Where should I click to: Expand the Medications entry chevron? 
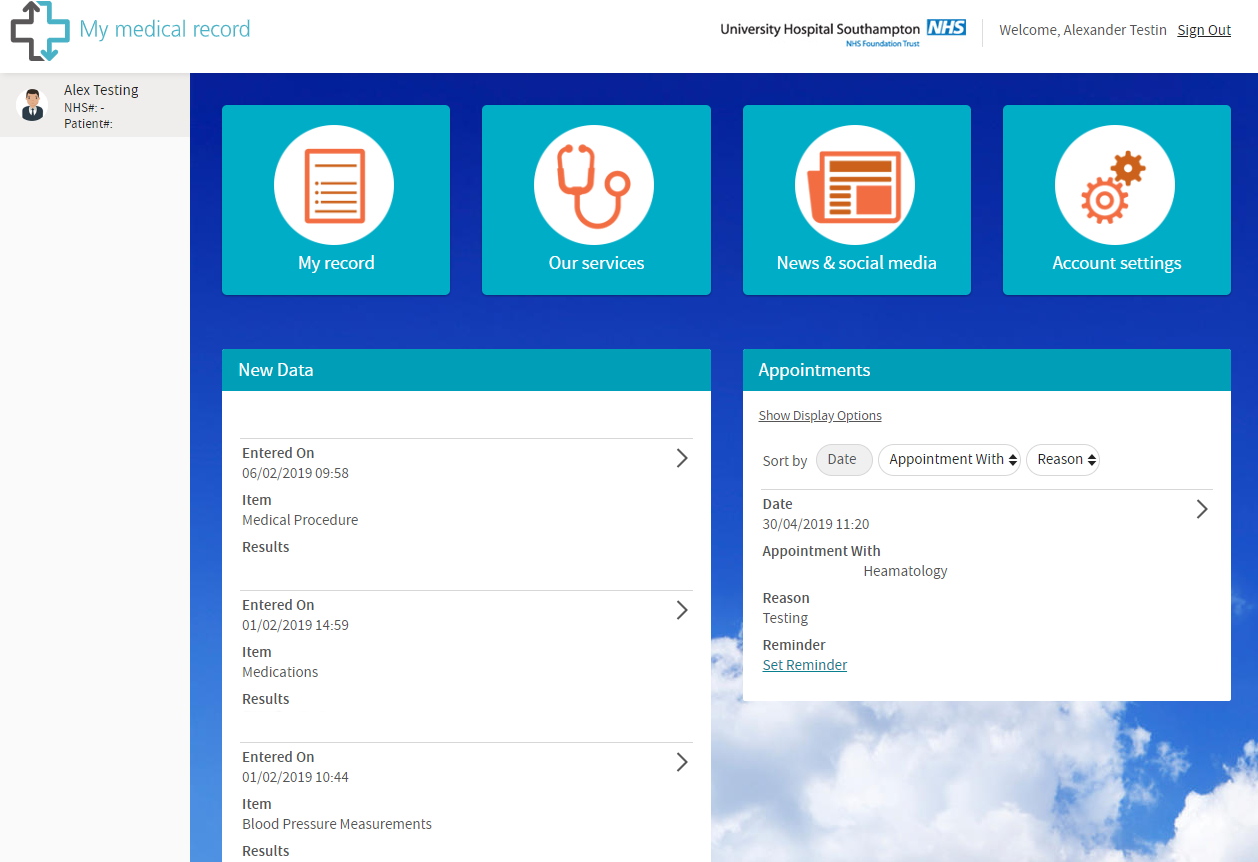point(682,610)
